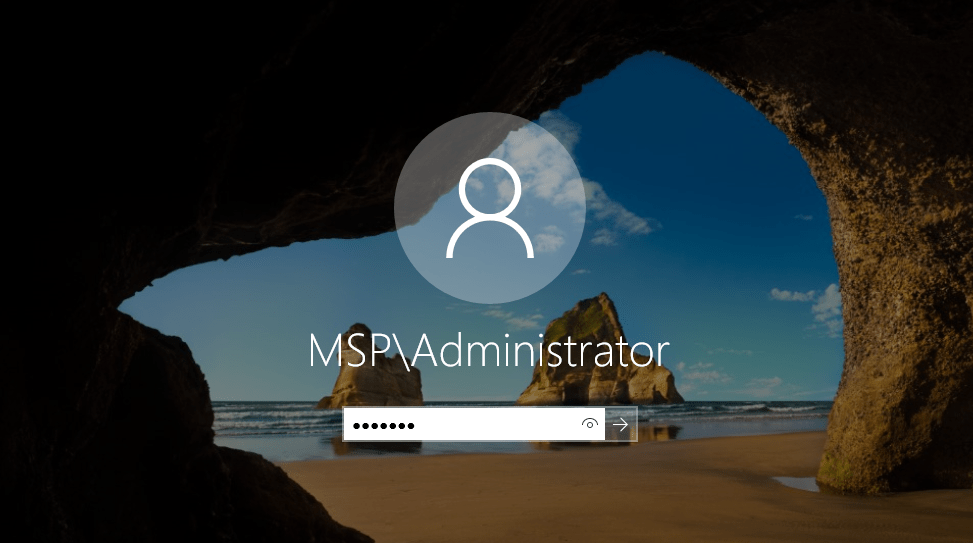Click the word Administrator in the username
Image resolution: width=973 pixels, height=543 pixels.
tap(540, 351)
